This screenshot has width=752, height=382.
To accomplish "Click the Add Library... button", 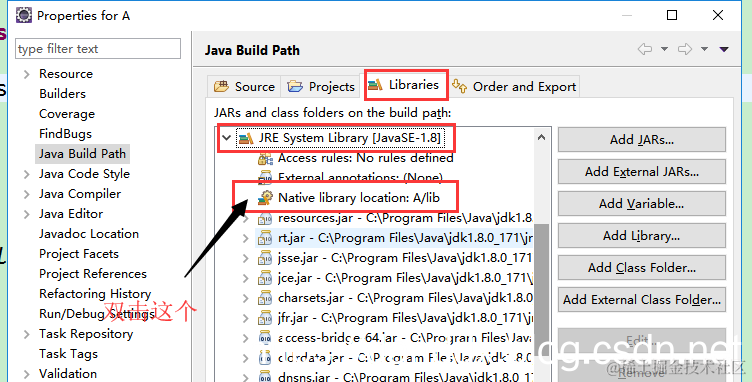I will pos(642,236).
